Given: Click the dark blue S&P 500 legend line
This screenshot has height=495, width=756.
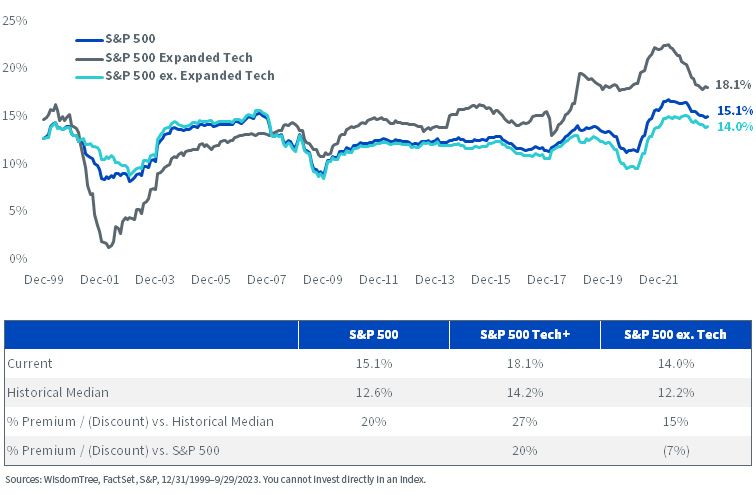Looking at the screenshot, I should point(90,40).
